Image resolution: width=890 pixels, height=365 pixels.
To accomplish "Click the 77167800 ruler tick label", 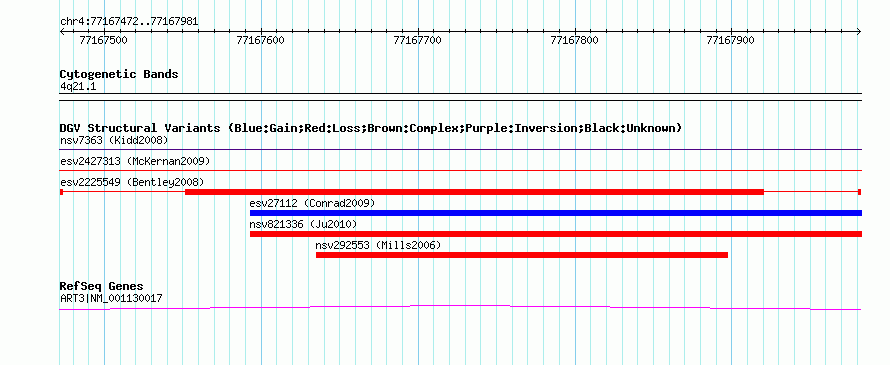I will pyautogui.click(x=574, y=40).
